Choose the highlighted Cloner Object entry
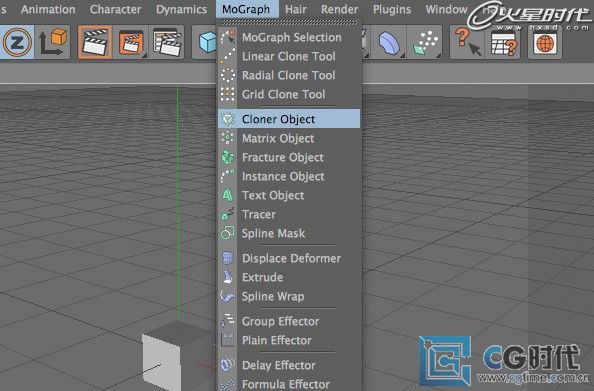The height and width of the screenshot is (391, 594). pyautogui.click(x=289, y=119)
